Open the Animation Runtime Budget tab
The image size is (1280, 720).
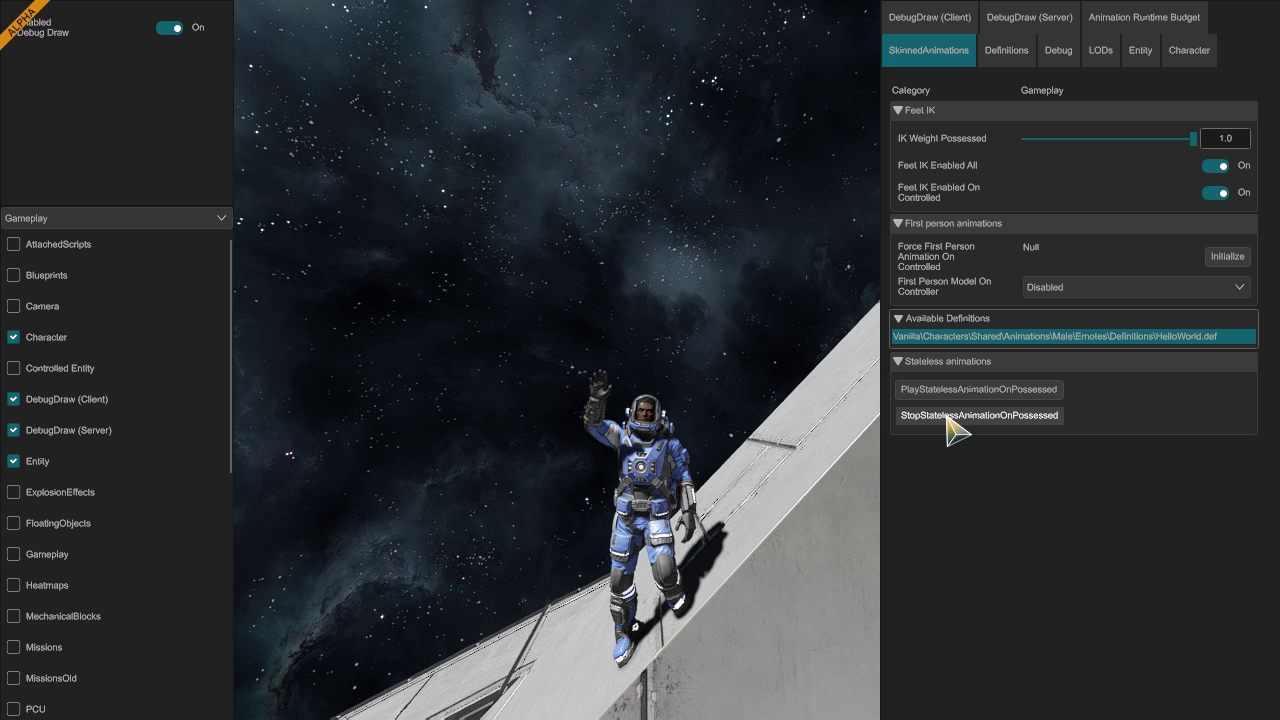pyautogui.click(x=1144, y=17)
